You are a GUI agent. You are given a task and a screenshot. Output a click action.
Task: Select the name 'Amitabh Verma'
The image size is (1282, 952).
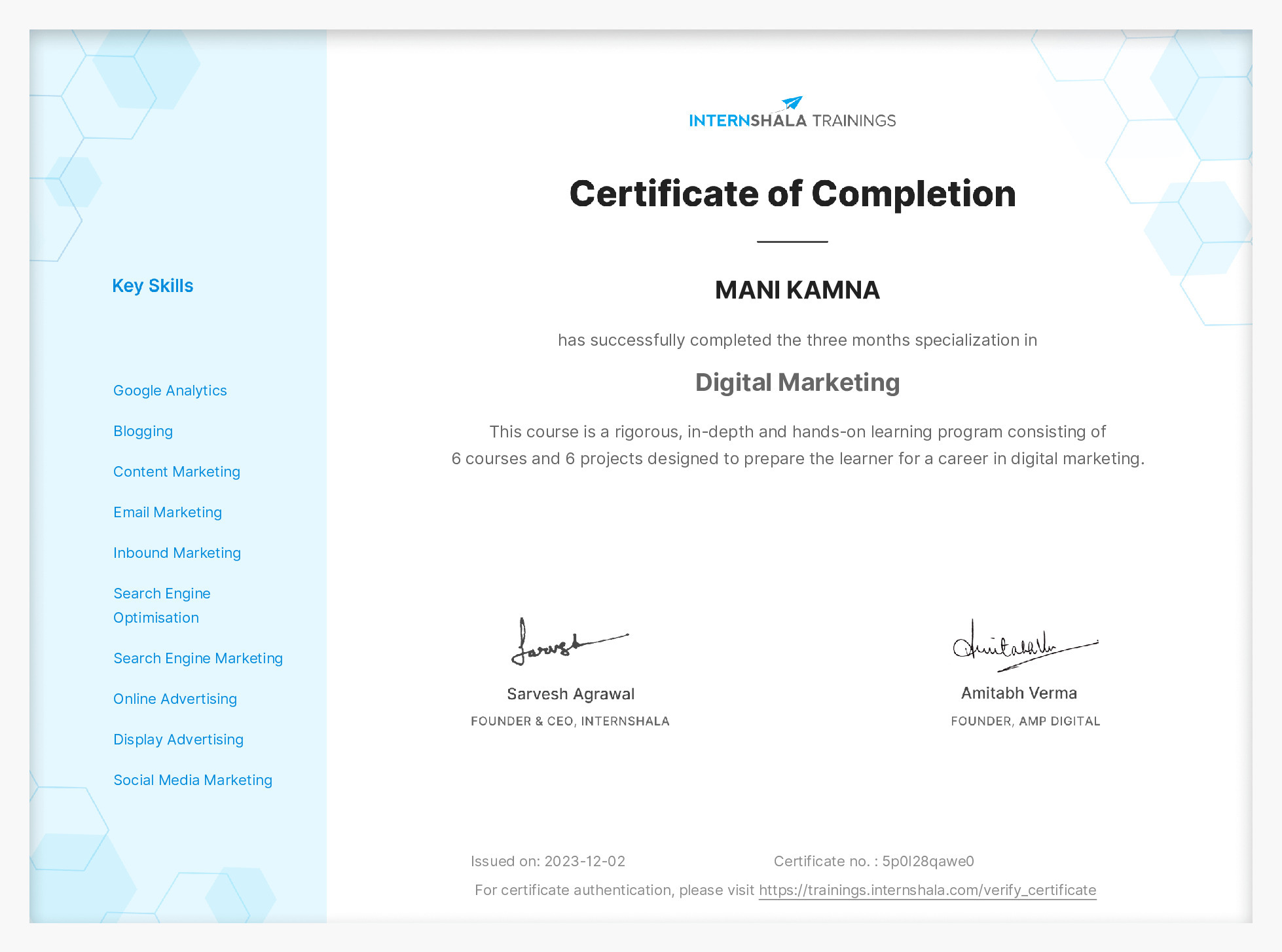[x=1019, y=693]
